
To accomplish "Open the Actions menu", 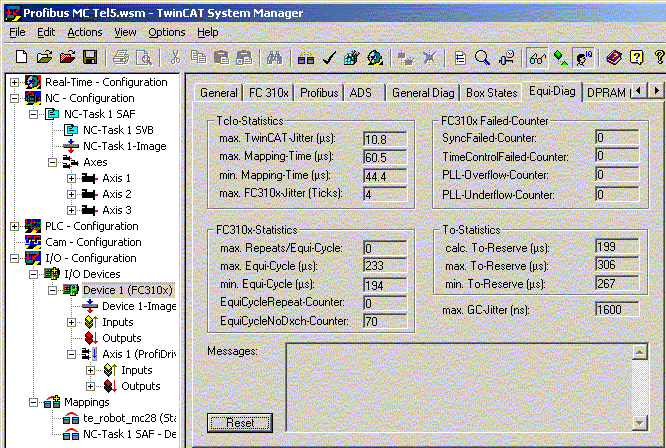I will 85,32.
